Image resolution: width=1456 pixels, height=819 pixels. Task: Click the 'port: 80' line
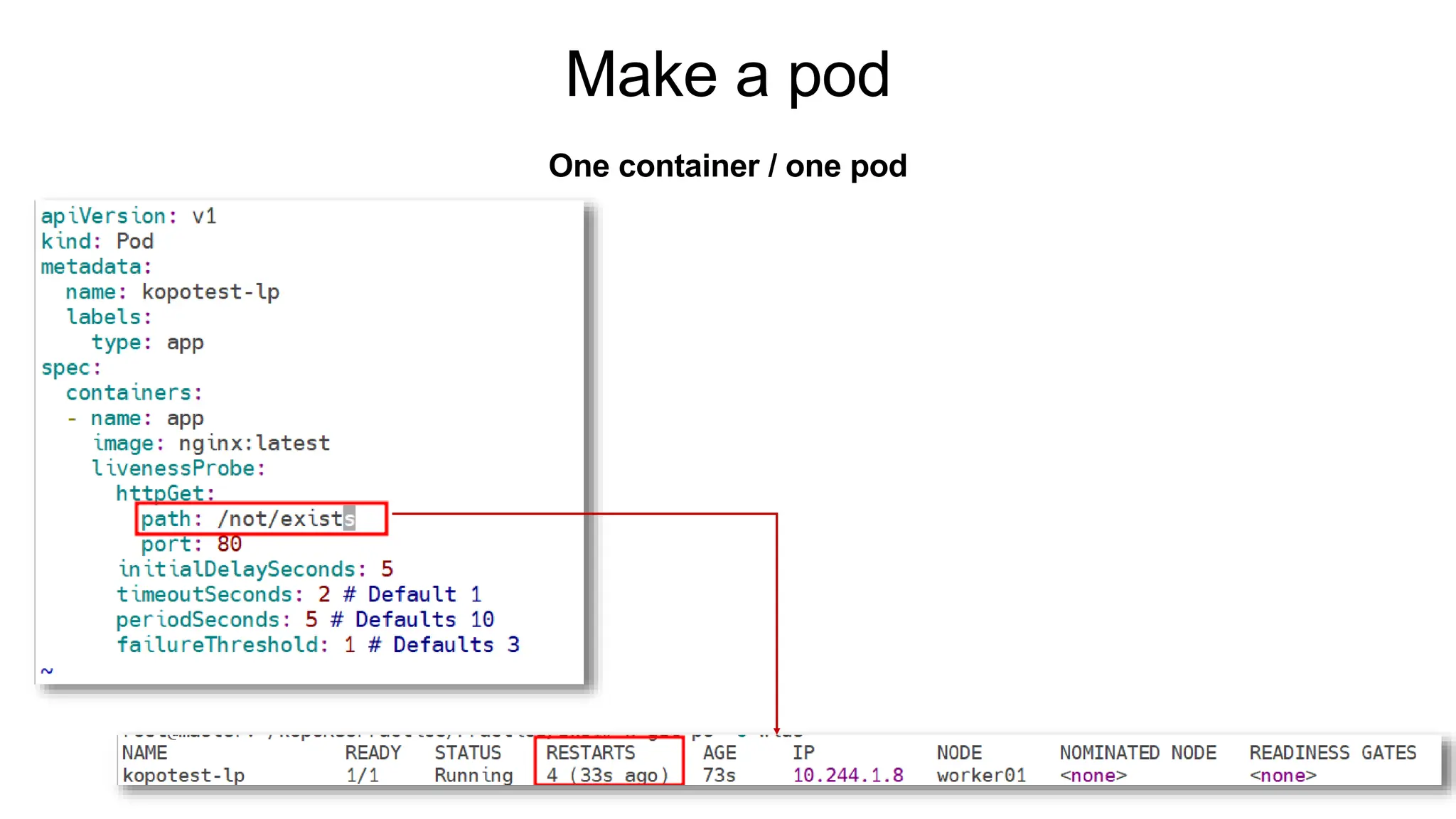click(x=191, y=545)
